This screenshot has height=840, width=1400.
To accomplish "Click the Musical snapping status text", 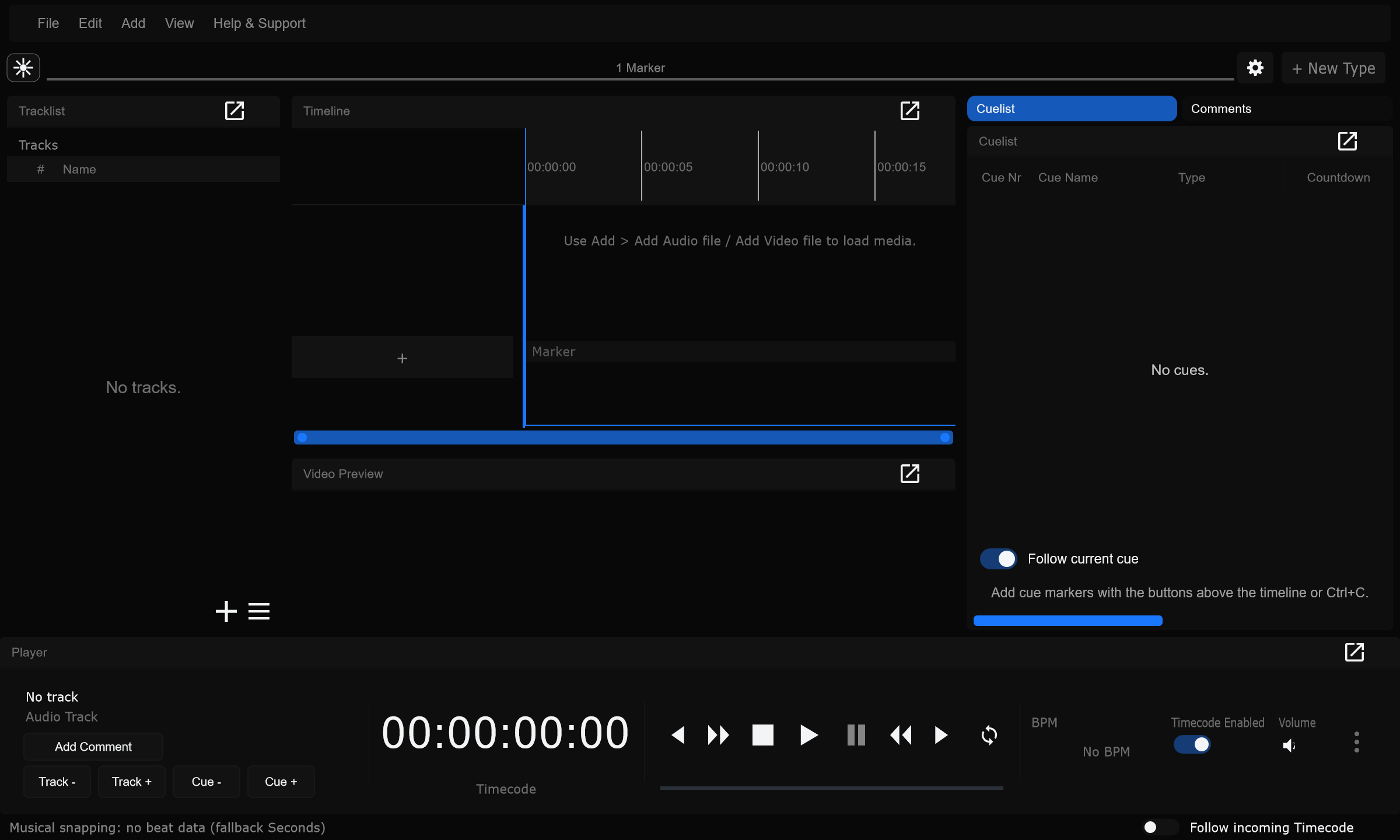I will [x=167, y=827].
